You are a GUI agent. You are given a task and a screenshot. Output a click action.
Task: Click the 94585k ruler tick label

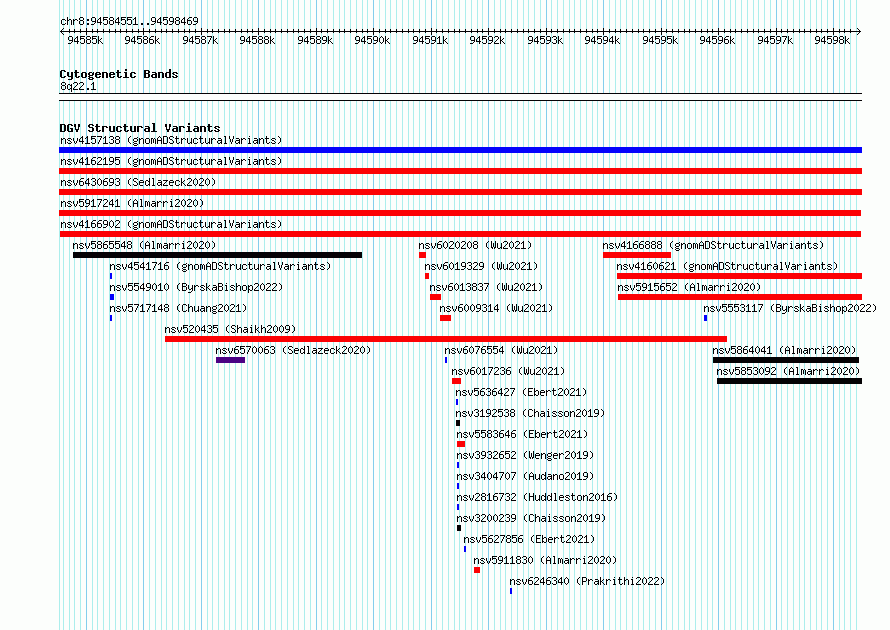pyautogui.click(x=85, y=40)
